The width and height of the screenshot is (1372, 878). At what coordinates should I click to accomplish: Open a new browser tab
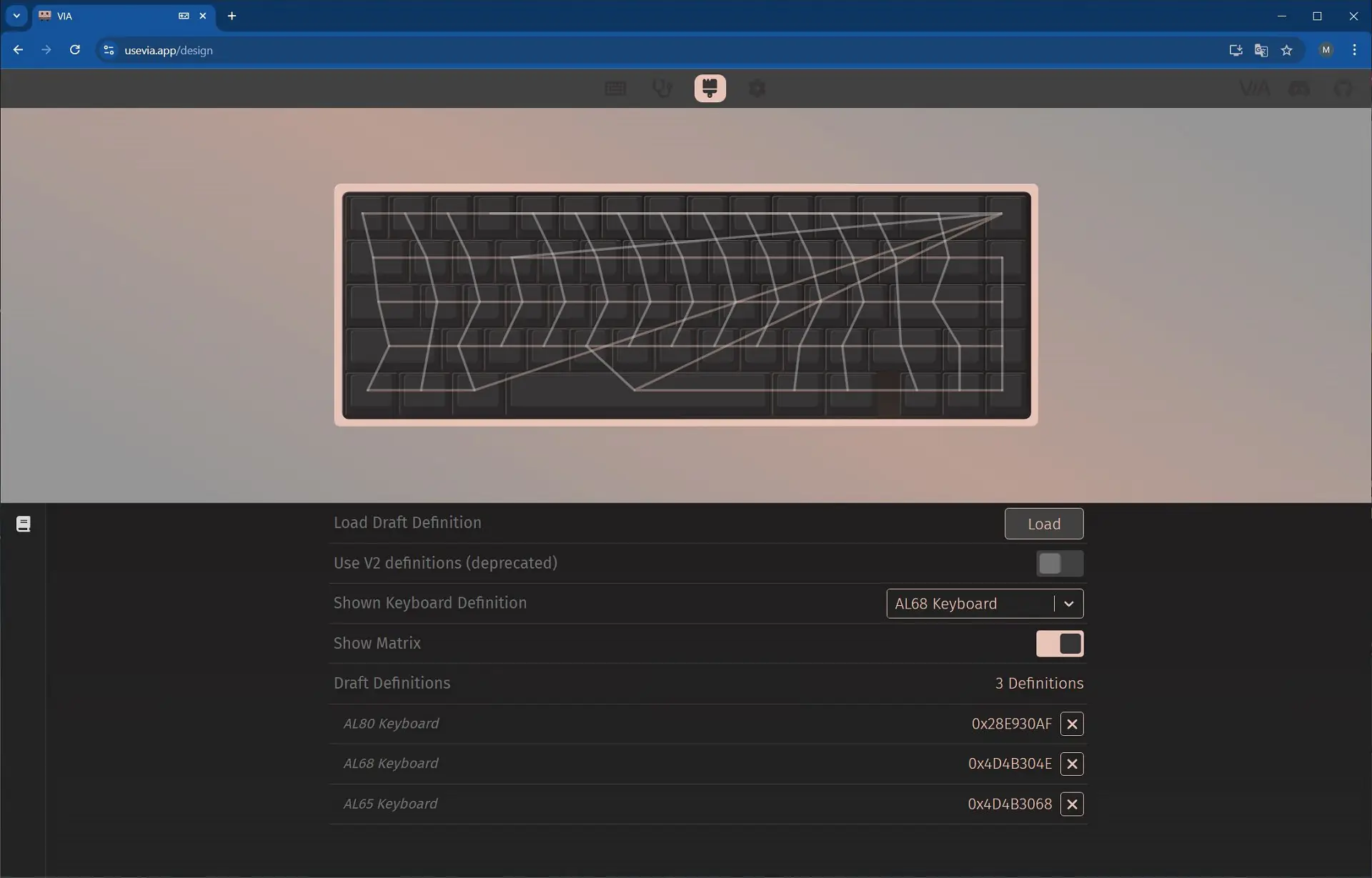click(x=232, y=16)
